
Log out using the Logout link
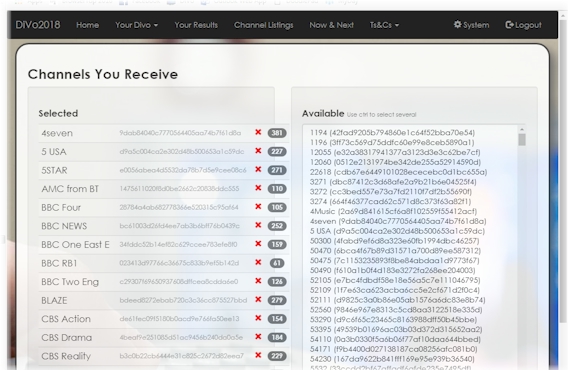point(523,25)
